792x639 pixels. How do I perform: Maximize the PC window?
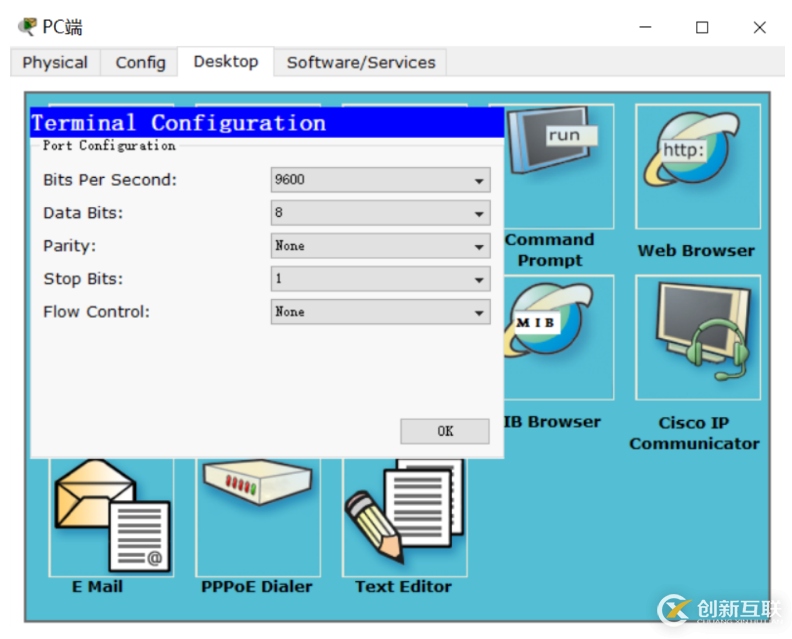click(x=702, y=27)
